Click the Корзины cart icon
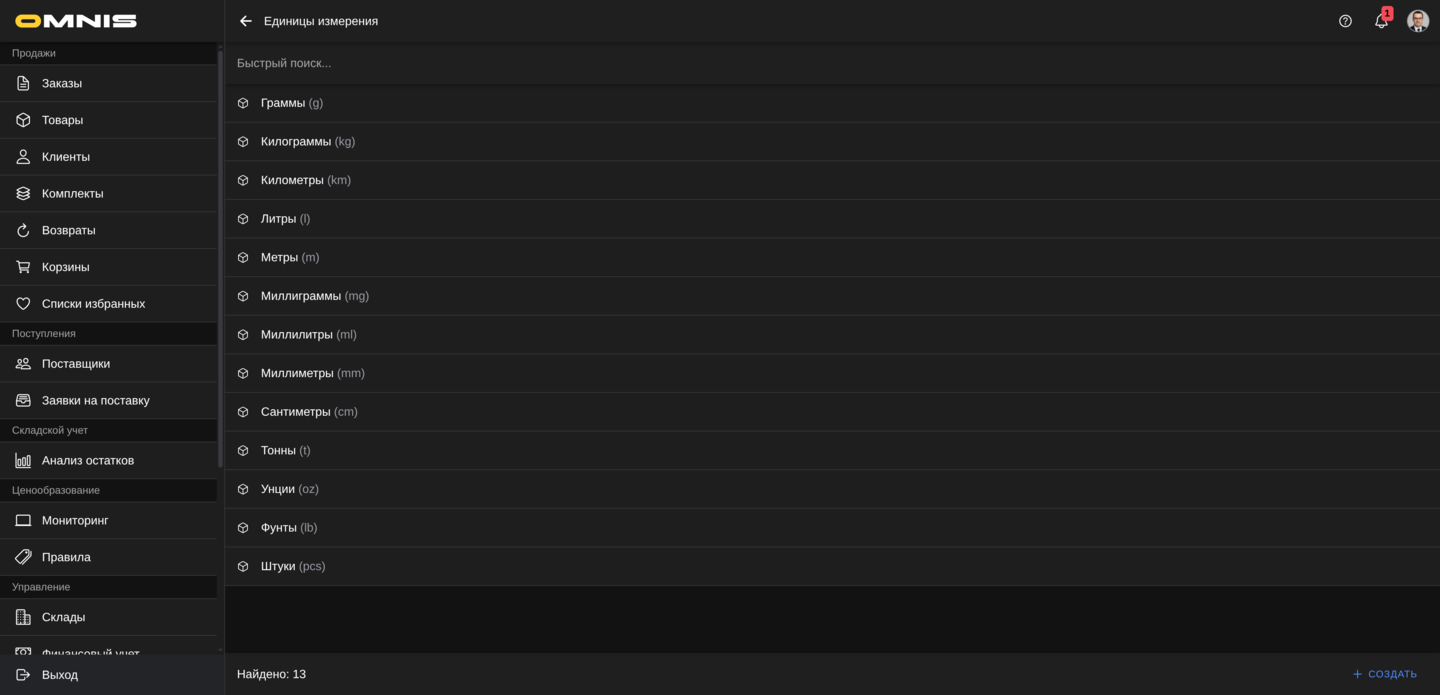Screen dimensions: 1440x695 (23, 267)
